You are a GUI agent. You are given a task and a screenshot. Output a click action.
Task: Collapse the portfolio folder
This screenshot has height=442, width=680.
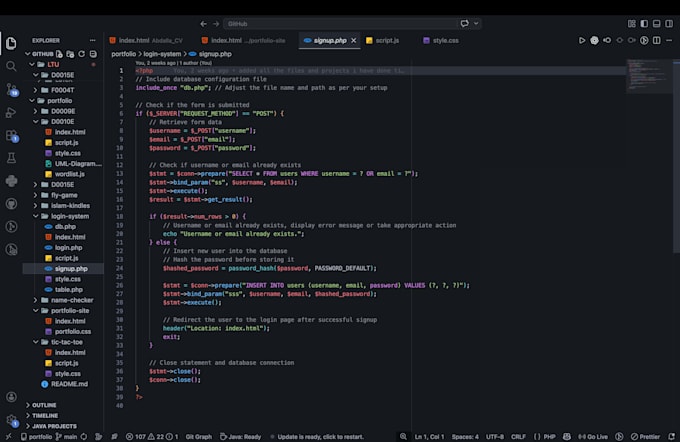pos(63,101)
